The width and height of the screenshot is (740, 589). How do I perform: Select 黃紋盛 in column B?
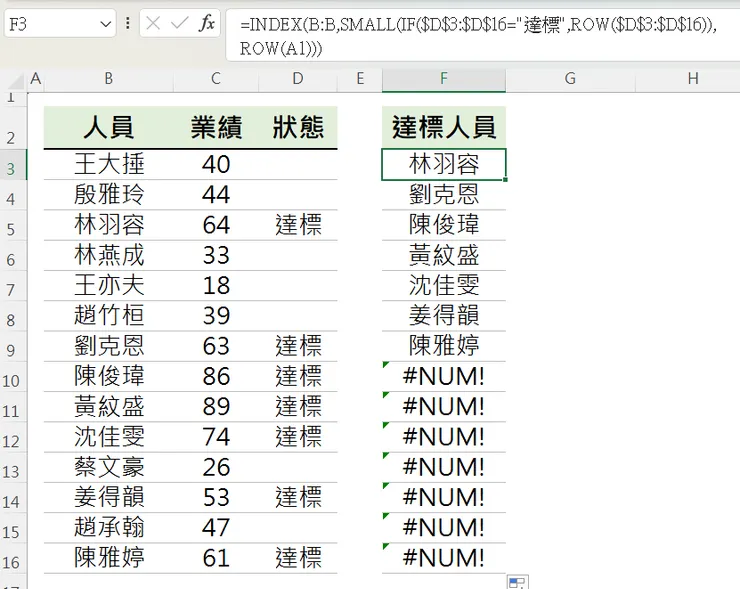click(109, 406)
